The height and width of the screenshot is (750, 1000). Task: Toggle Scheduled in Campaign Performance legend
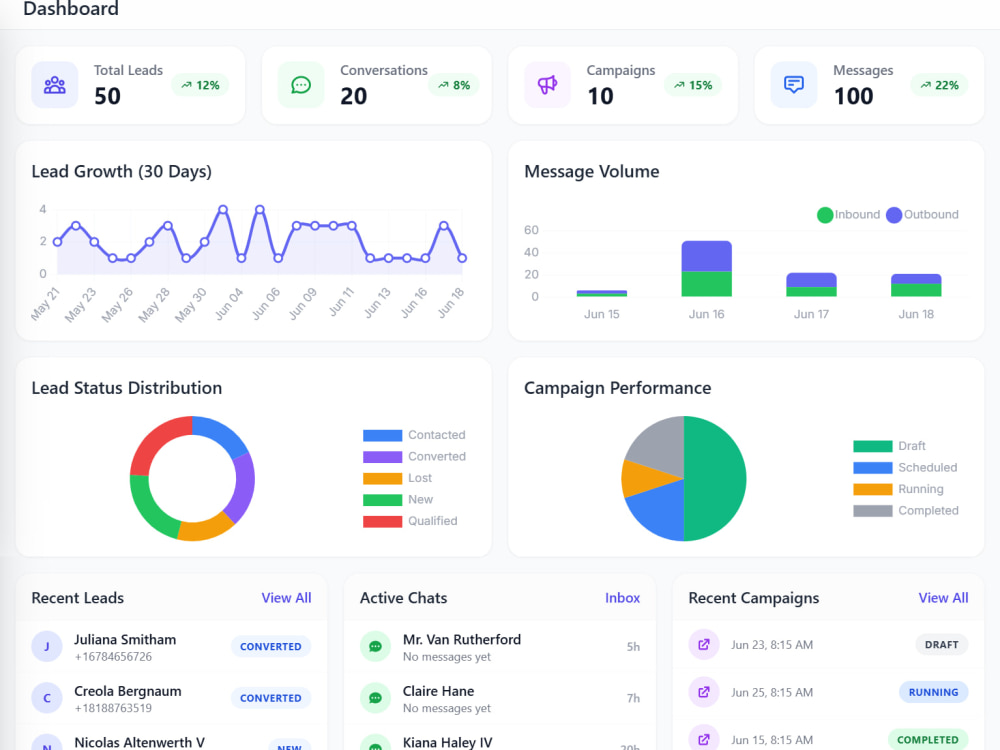click(906, 467)
